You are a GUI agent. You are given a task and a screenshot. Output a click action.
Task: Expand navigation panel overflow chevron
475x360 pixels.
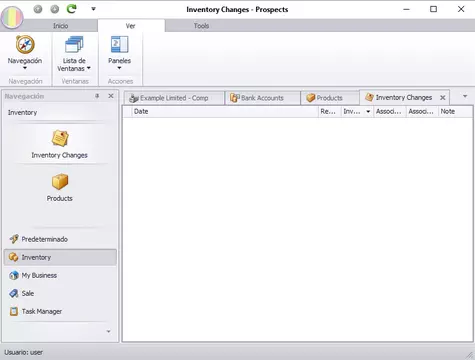109,331
